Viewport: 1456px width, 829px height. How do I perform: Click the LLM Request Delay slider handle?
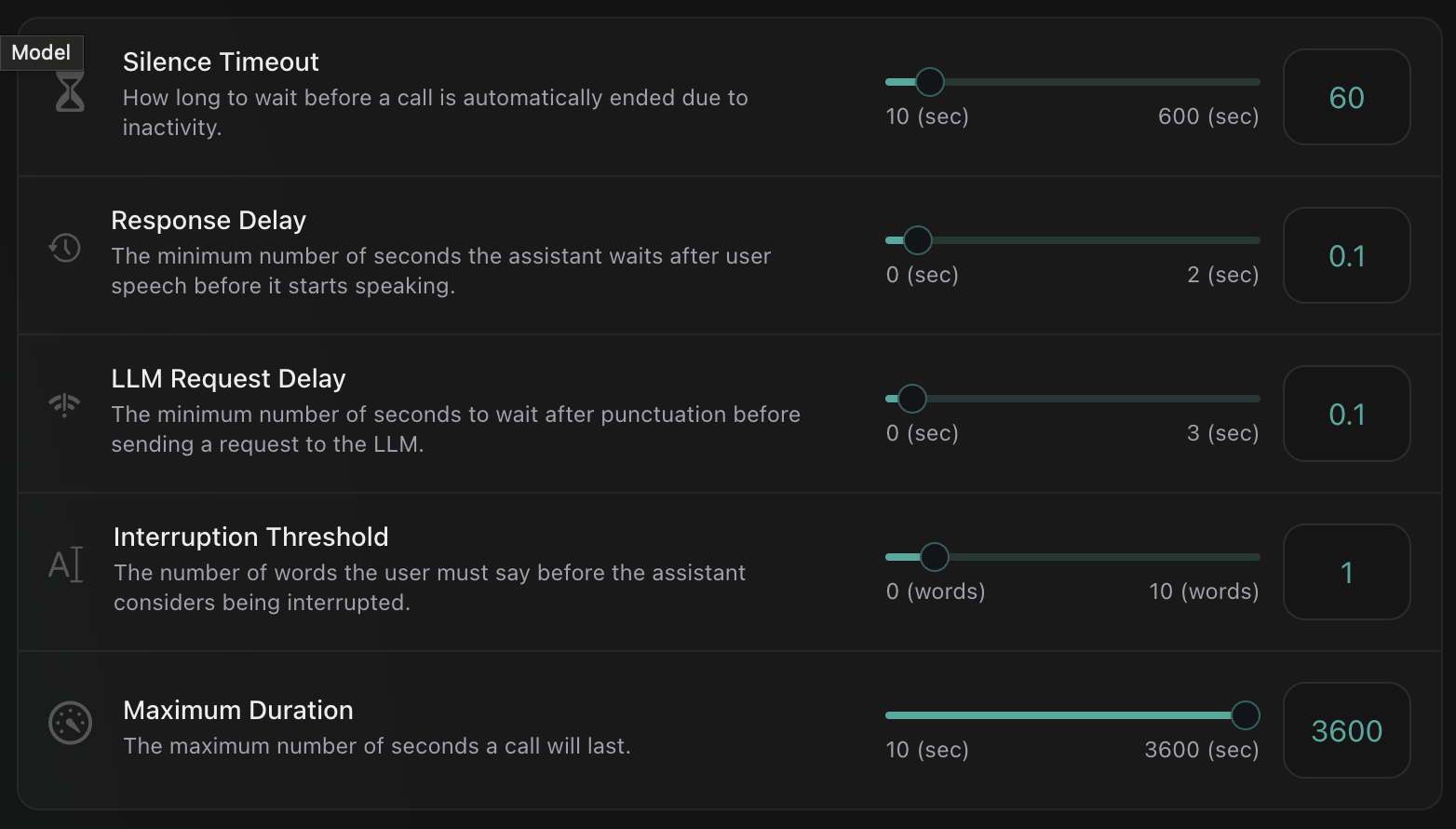tap(911, 399)
